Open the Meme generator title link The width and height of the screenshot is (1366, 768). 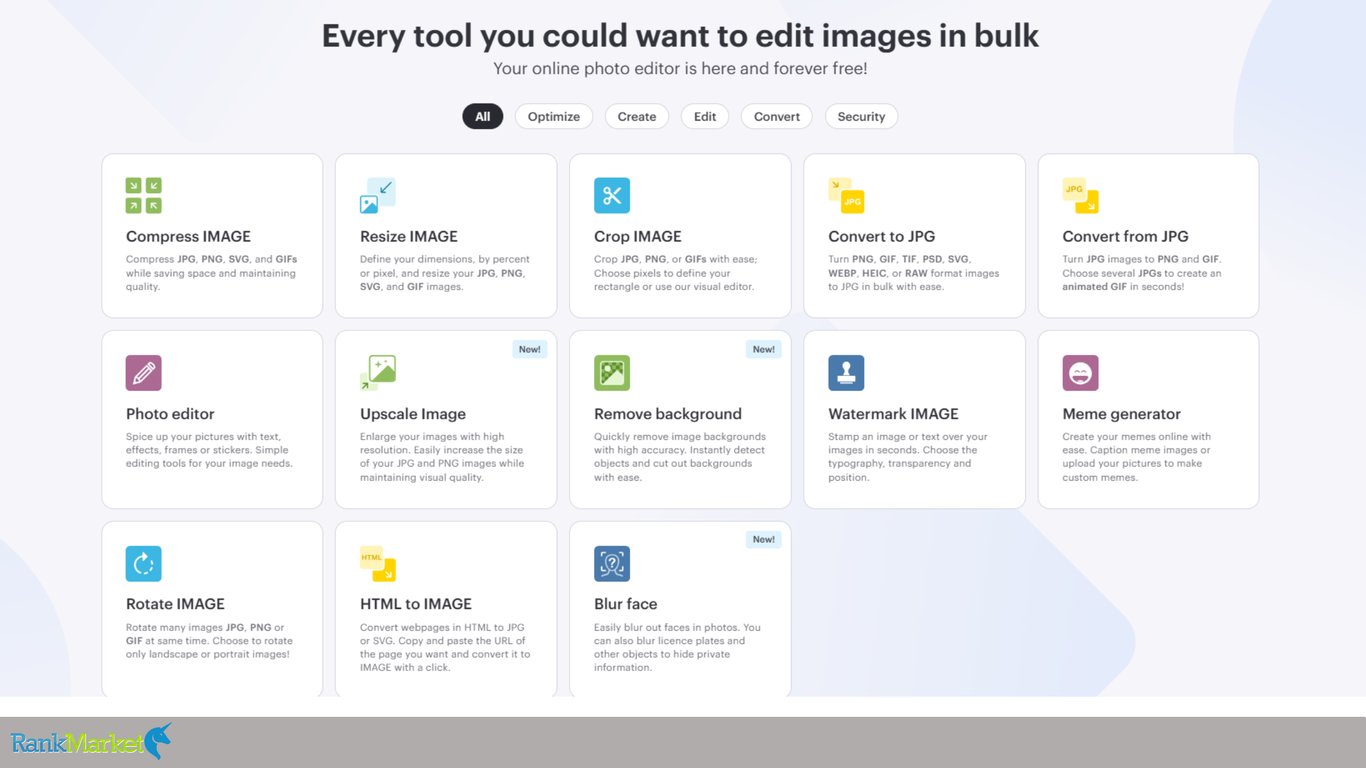pos(1122,414)
